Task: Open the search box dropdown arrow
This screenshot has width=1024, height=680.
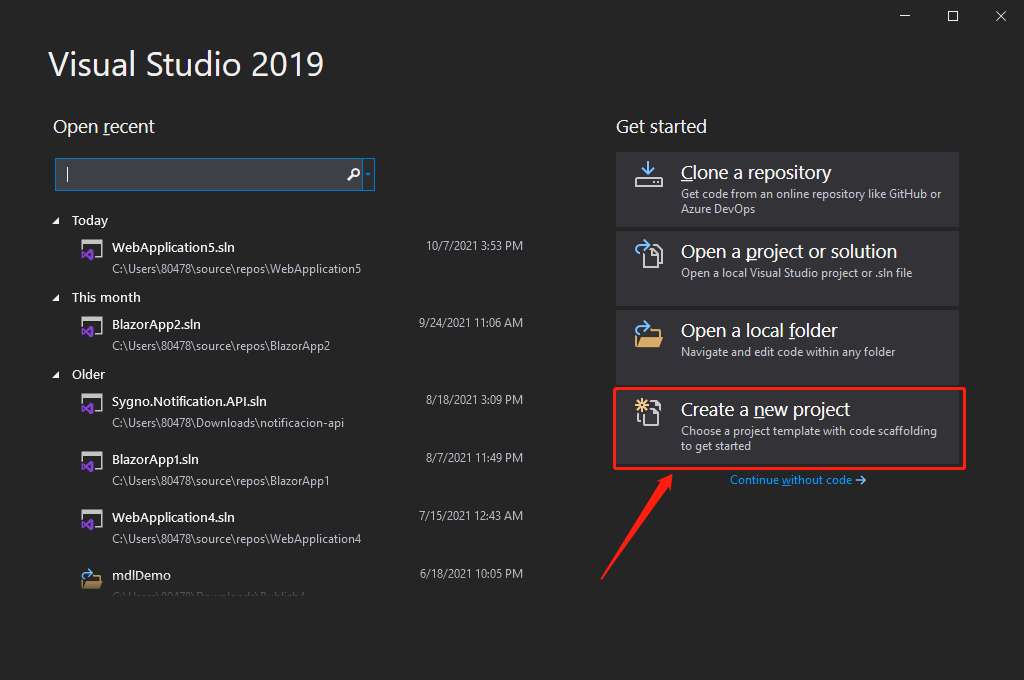Action: pyautogui.click(x=369, y=174)
